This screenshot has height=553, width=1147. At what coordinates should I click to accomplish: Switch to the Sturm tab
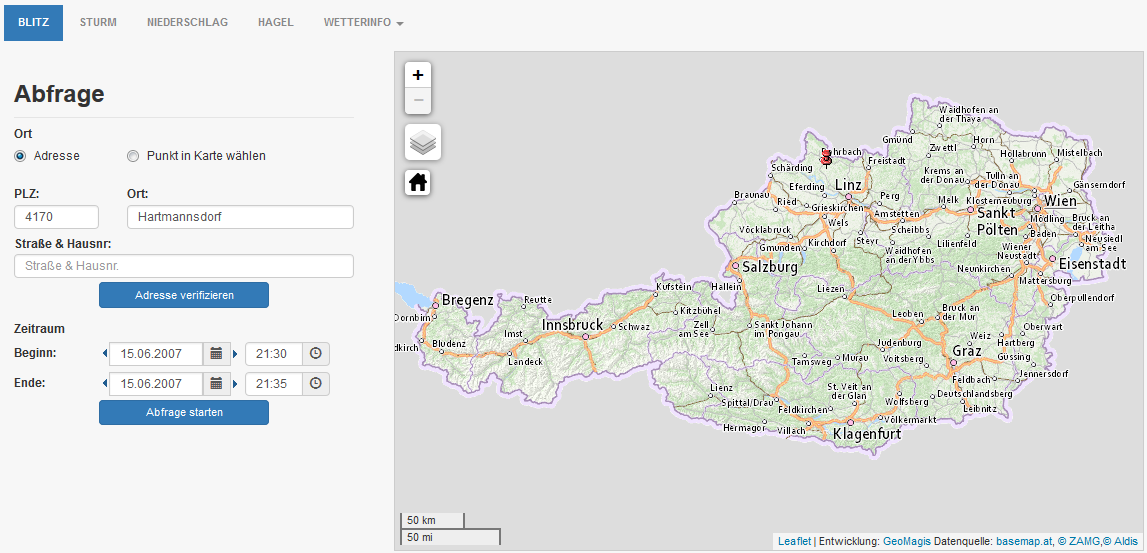click(98, 22)
